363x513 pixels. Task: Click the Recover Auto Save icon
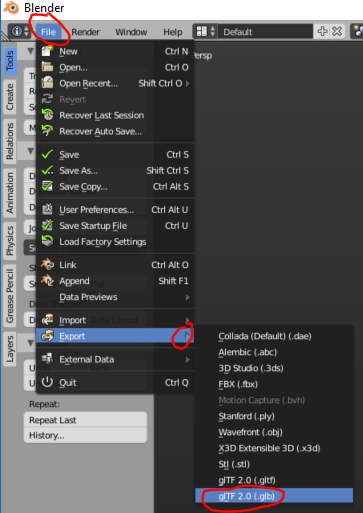point(47,131)
